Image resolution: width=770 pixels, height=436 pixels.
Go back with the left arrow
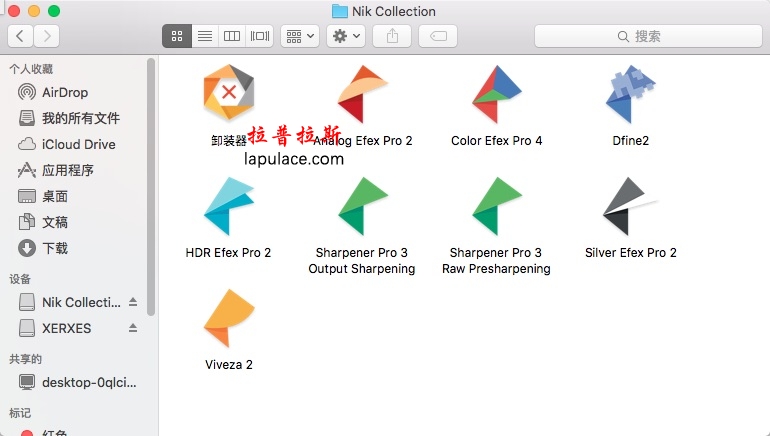pyautogui.click(x=20, y=36)
